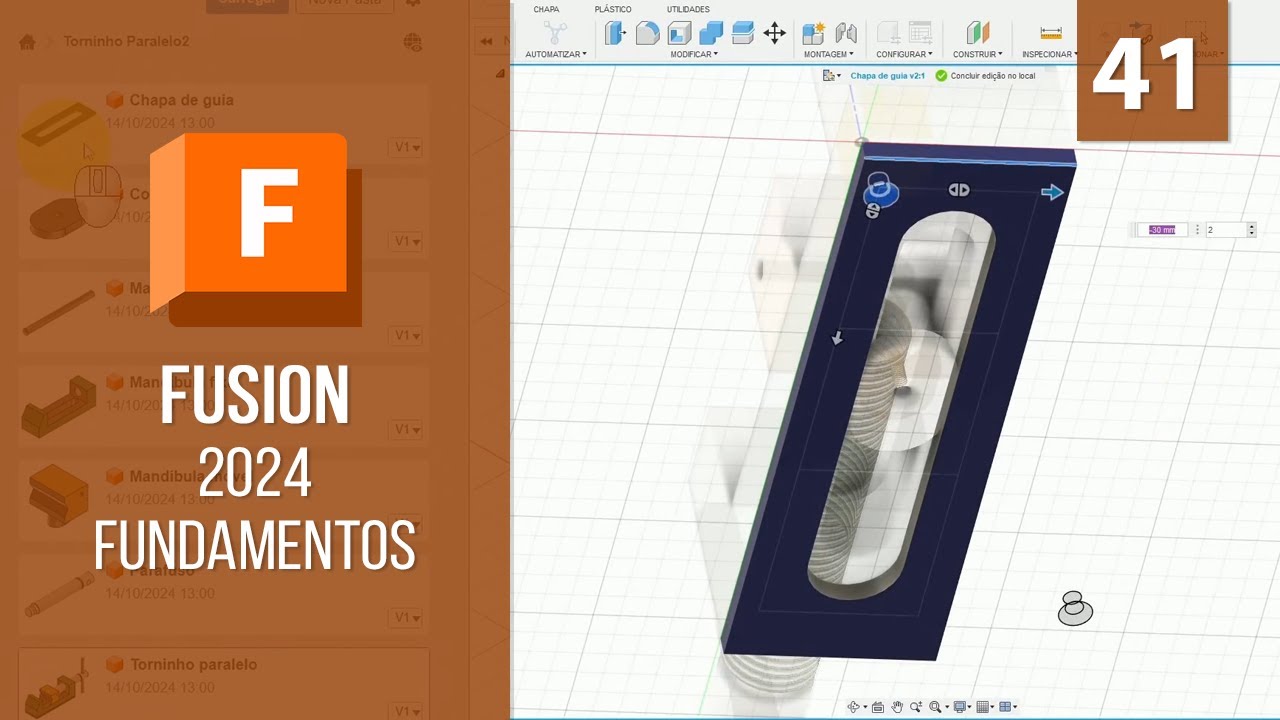Click the Construir offset plane icon
This screenshot has width=1280, height=720.
(978, 33)
